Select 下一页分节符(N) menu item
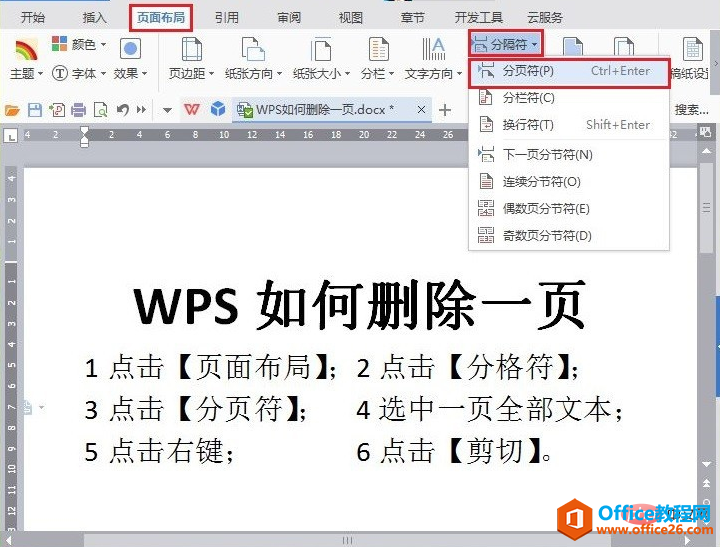This screenshot has width=720, height=547. pyautogui.click(x=569, y=155)
